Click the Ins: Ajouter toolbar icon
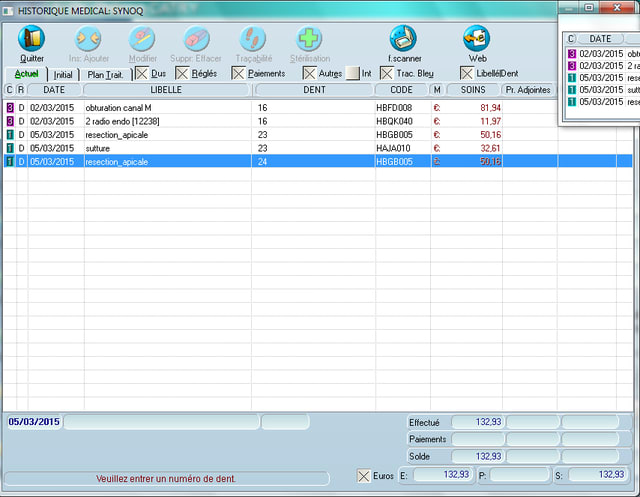Image resolution: width=640 pixels, height=497 pixels. pyautogui.click(x=88, y=40)
